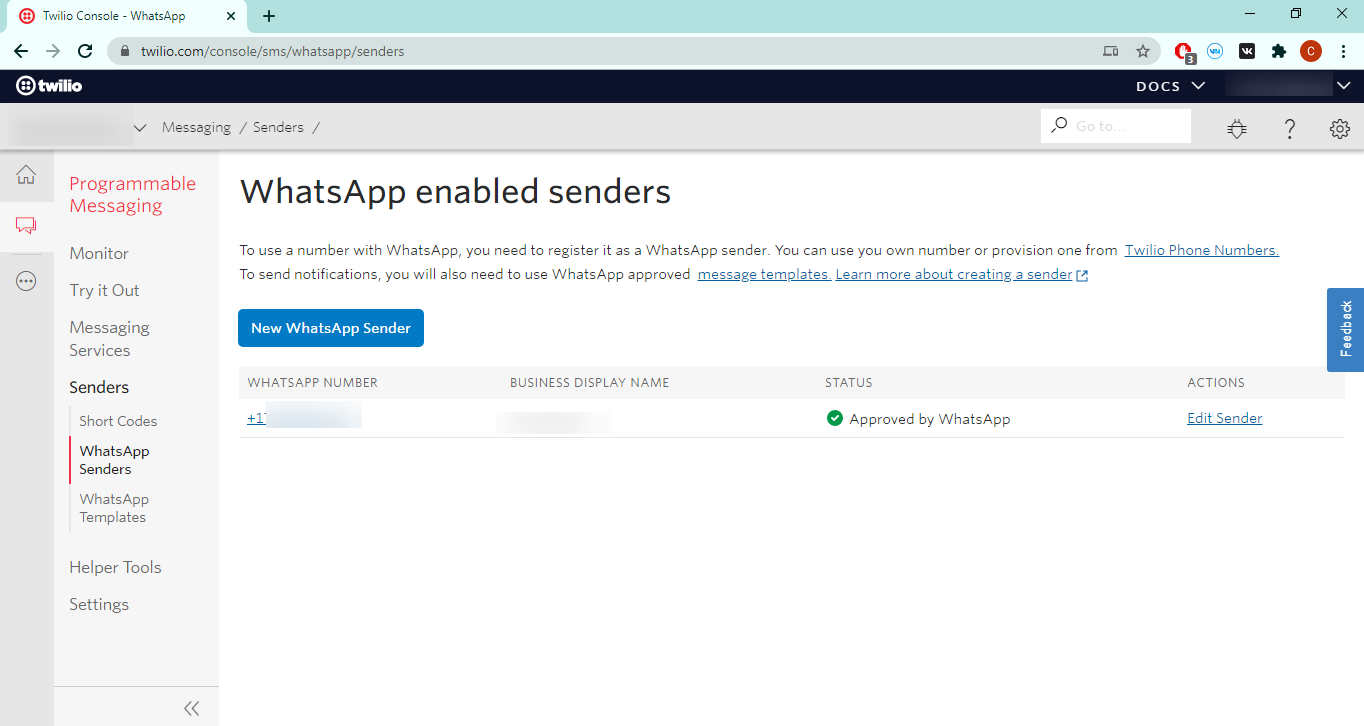Open the console home icon in the sidebar
This screenshot has height=726, width=1364.
point(26,175)
